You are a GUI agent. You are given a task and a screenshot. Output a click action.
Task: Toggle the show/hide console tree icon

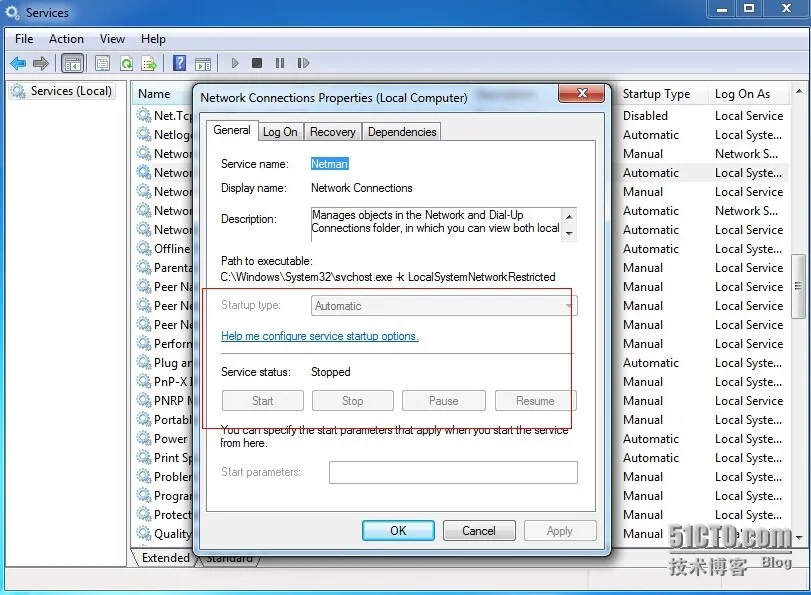tap(72, 63)
